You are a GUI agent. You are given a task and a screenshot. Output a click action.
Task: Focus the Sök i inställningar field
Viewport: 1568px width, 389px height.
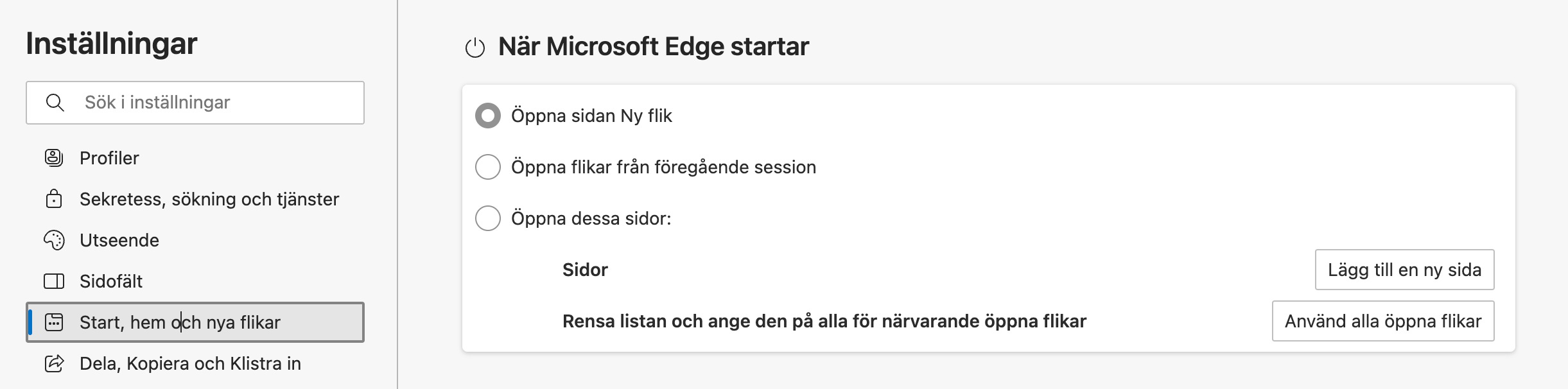[195, 103]
